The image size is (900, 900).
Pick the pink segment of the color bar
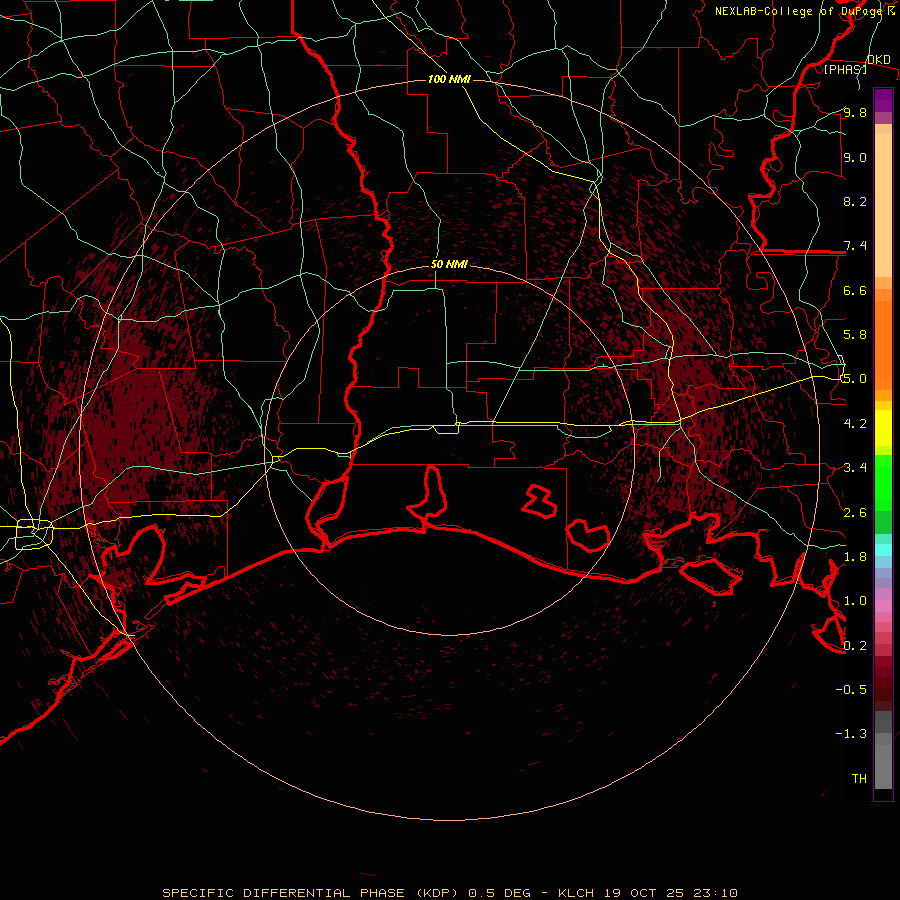(883, 606)
